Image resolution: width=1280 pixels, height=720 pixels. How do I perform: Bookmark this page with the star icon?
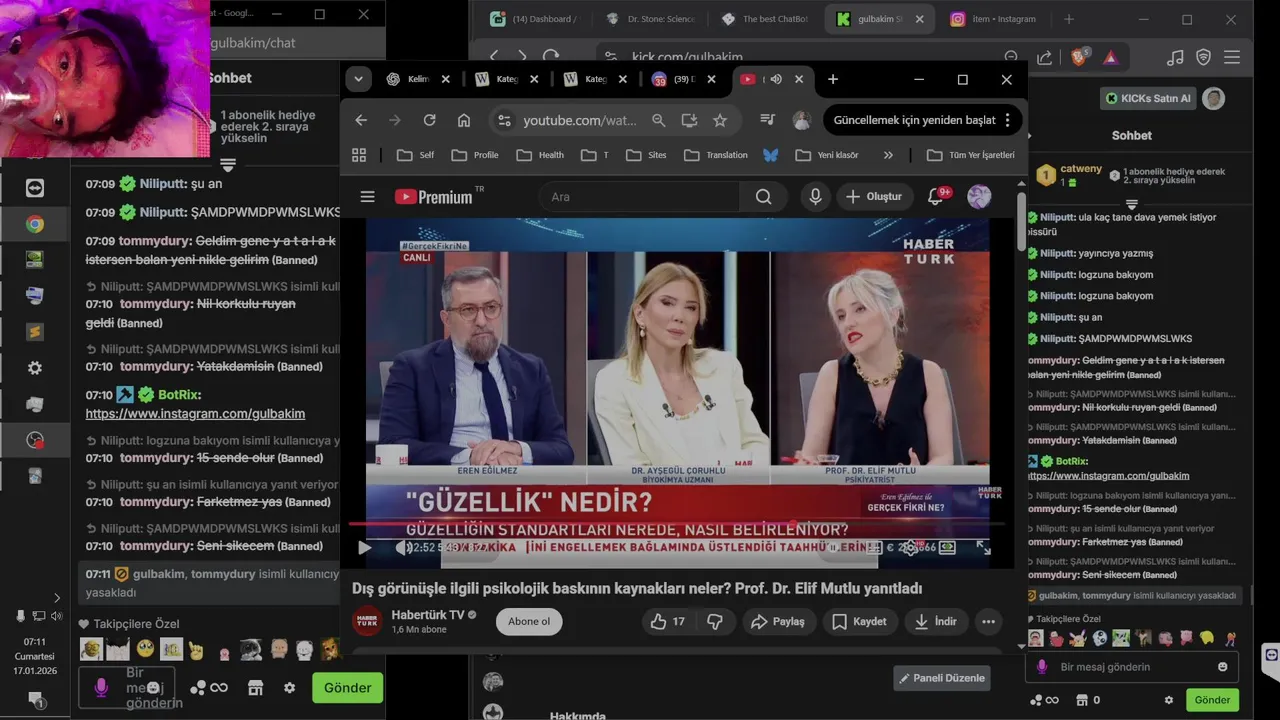click(x=720, y=120)
